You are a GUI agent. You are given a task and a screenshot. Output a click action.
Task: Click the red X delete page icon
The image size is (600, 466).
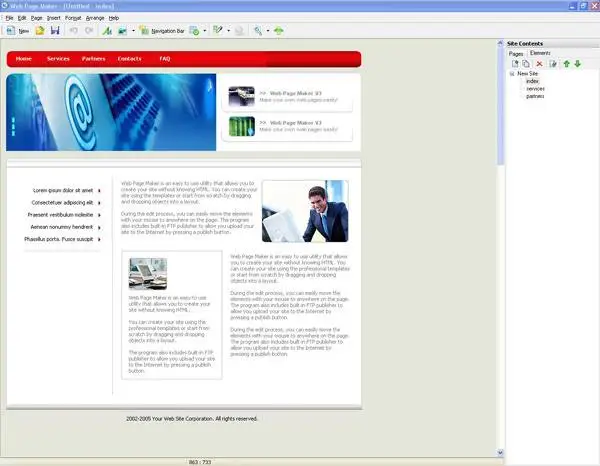[x=540, y=64]
